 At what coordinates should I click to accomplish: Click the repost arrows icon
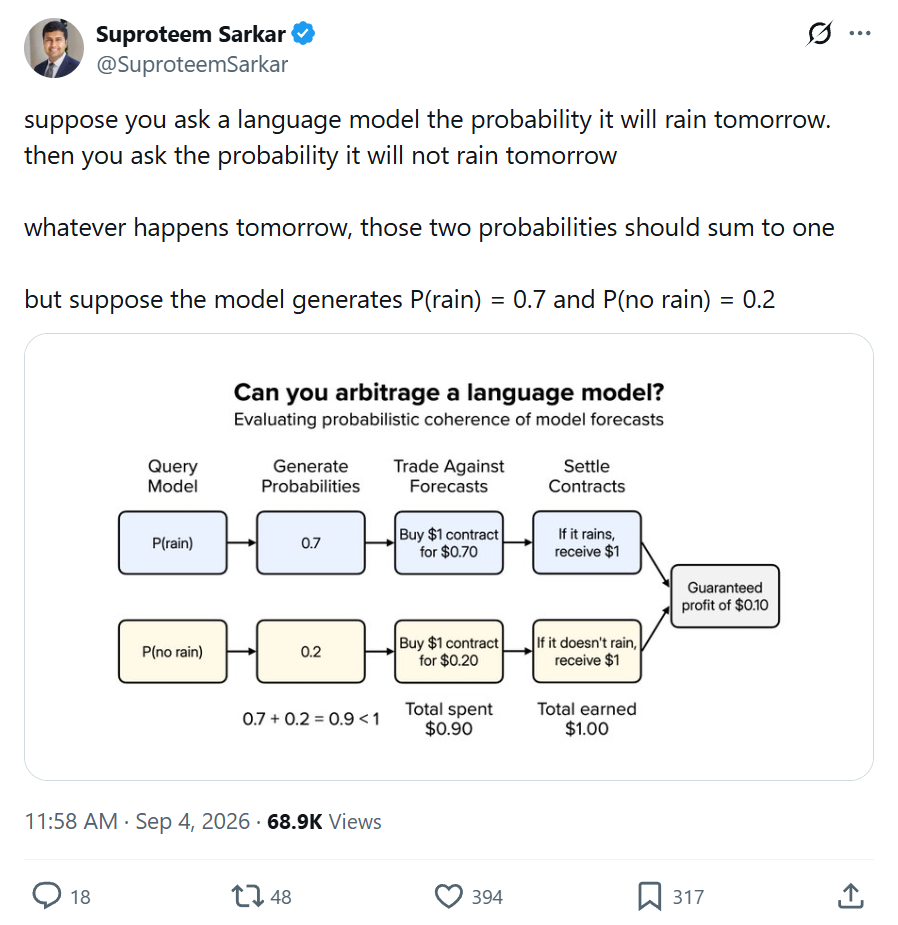[x=247, y=896]
